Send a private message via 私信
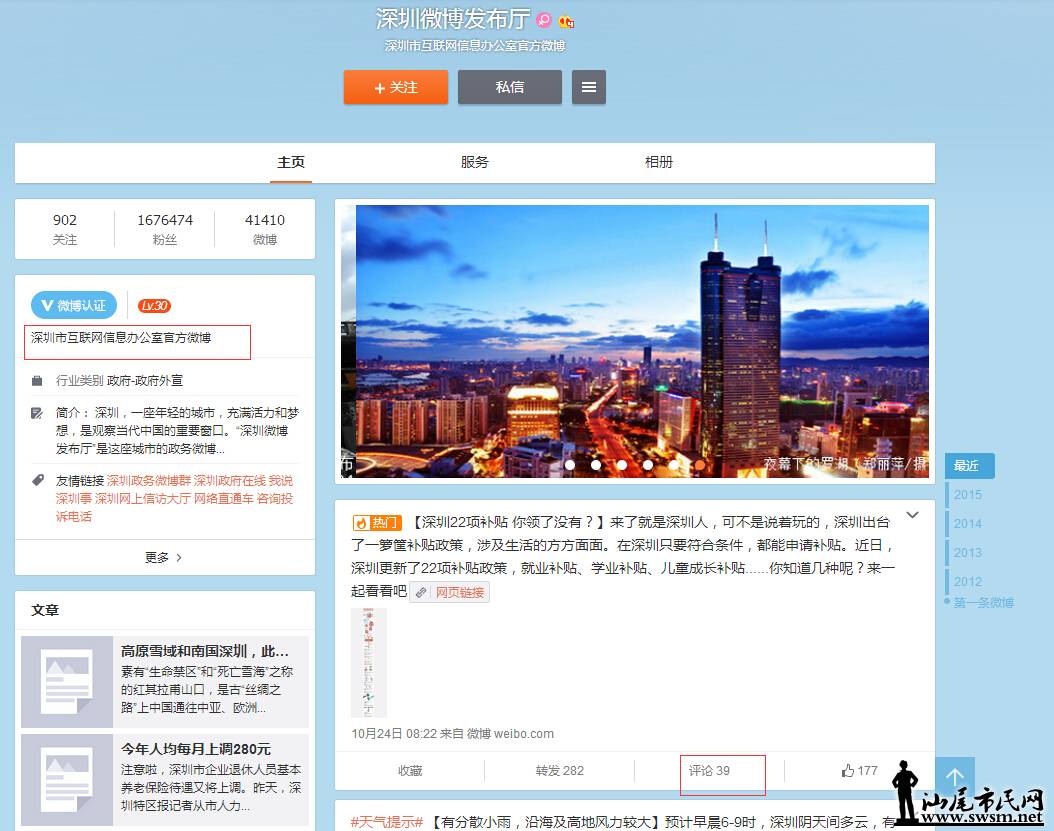 pos(510,87)
